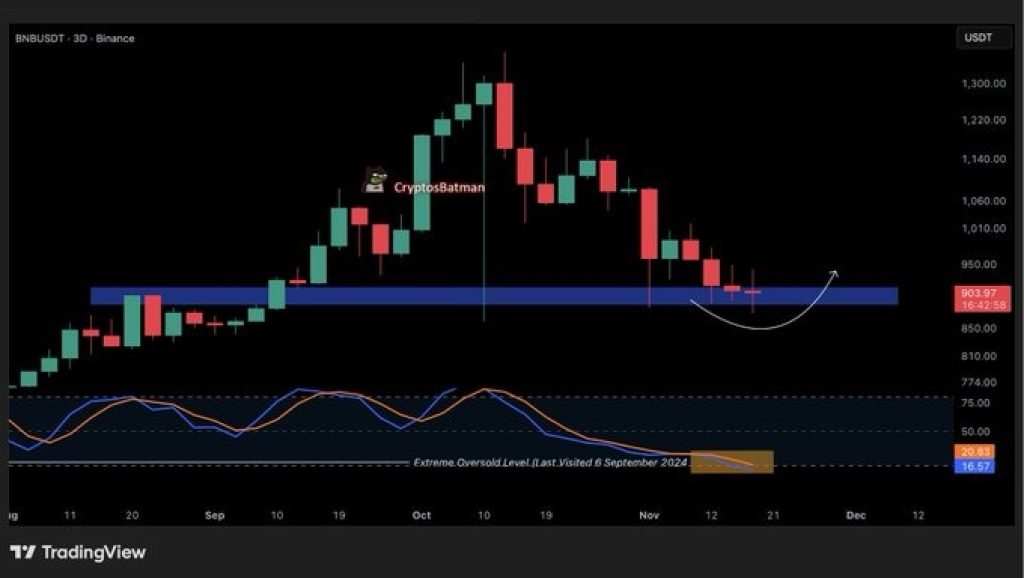Click the white curved arrow tip

pos(835,272)
